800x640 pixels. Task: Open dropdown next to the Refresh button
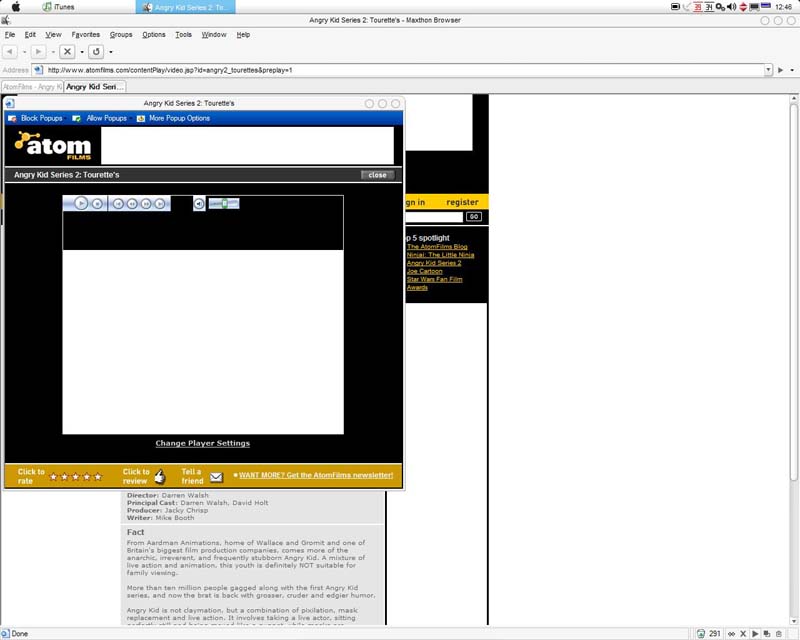point(111,52)
